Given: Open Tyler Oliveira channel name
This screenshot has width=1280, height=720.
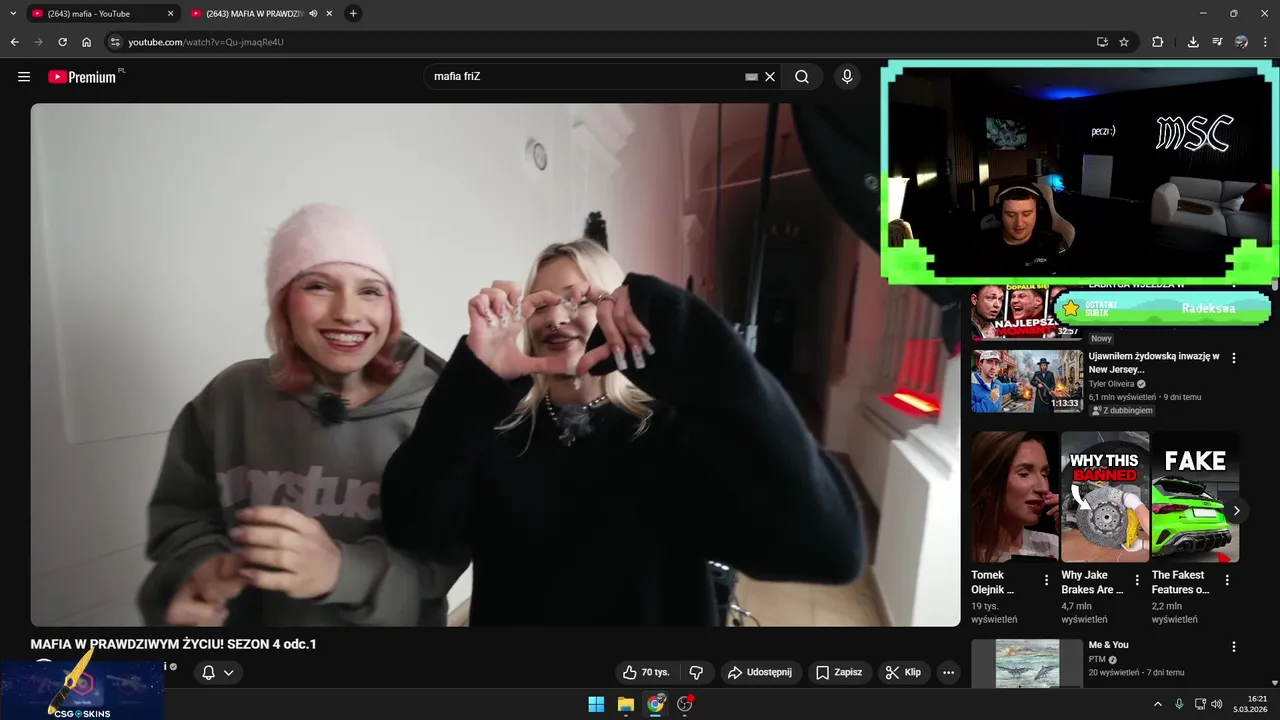Looking at the screenshot, I should (x=1111, y=383).
